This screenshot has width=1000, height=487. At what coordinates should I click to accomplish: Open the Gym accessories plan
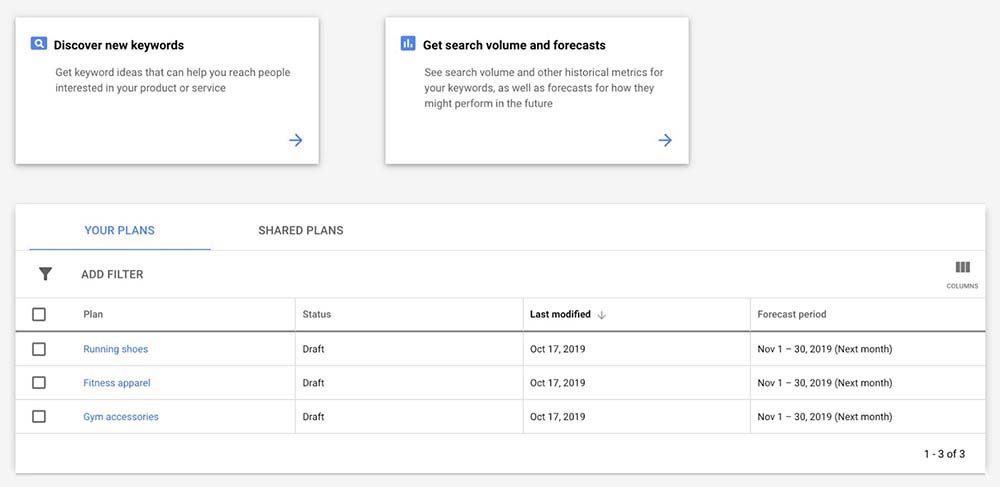tap(121, 417)
